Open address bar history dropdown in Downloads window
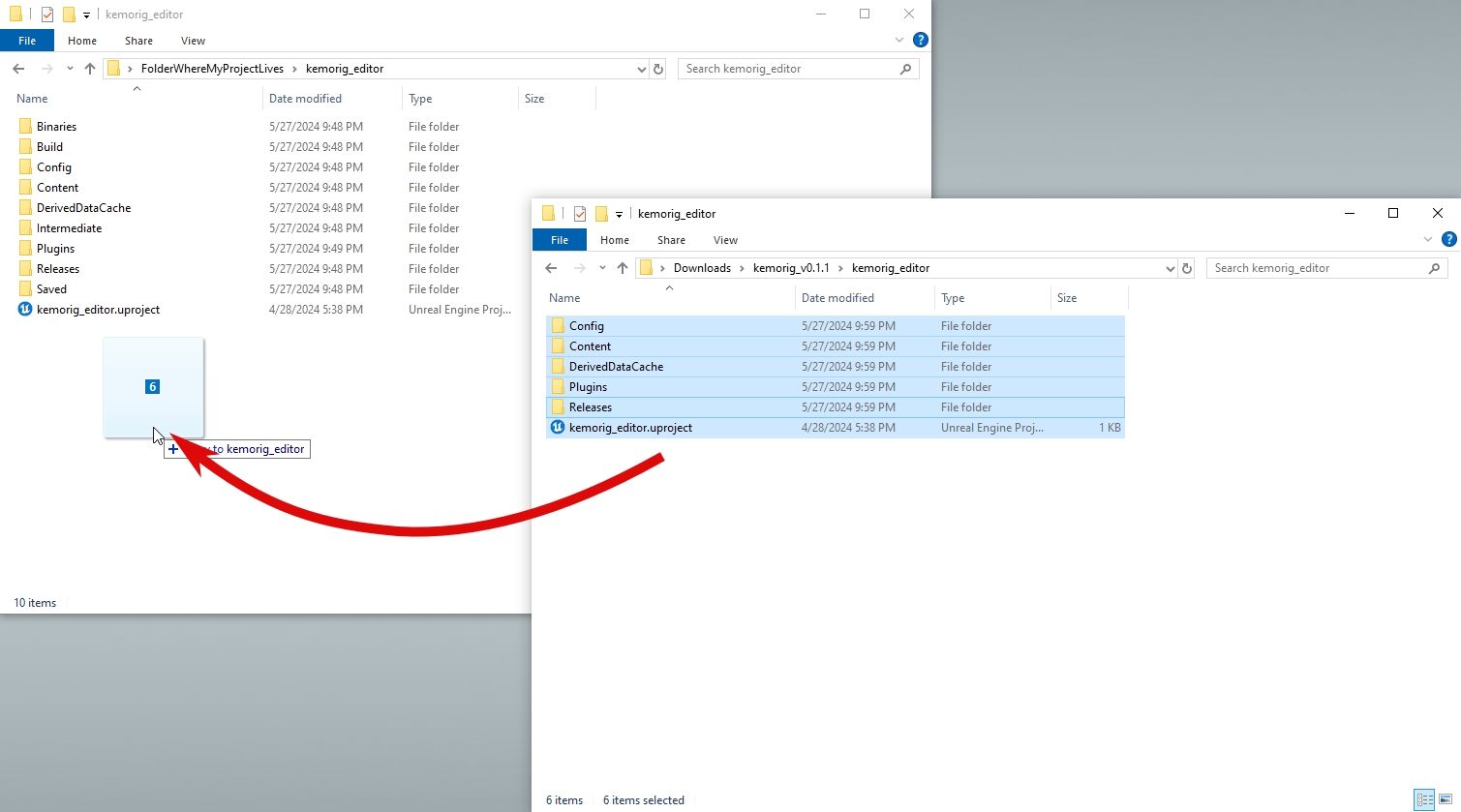 tap(1170, 268)
